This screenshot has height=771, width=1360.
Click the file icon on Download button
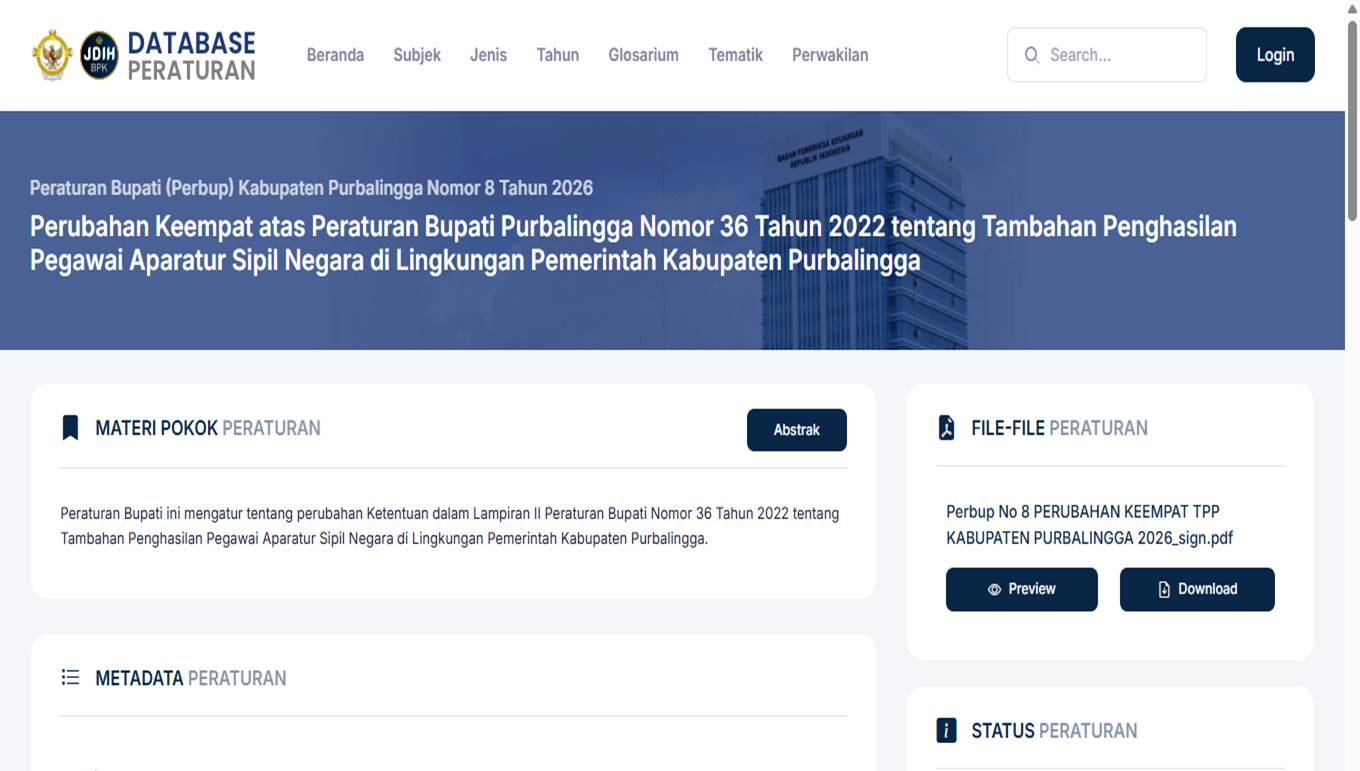point(1164,590)
